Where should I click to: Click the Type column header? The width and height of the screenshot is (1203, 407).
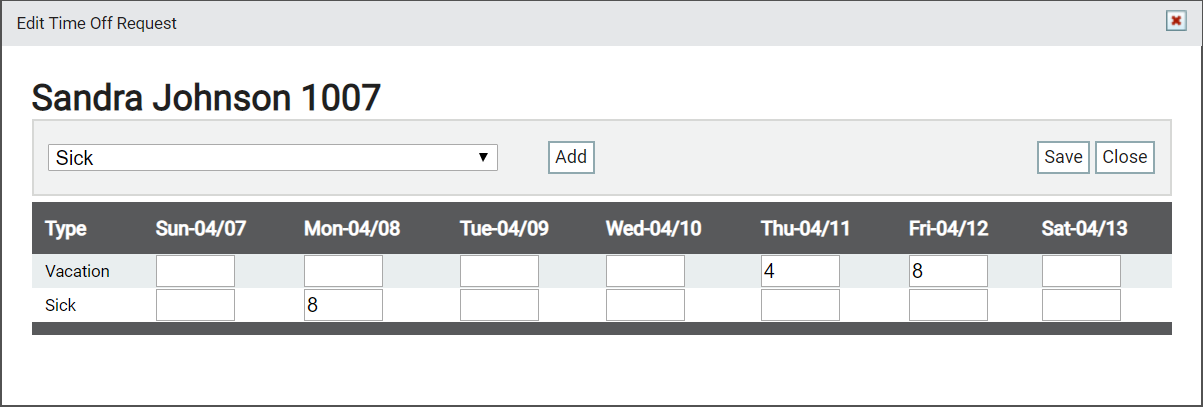[x=66, y=228]
